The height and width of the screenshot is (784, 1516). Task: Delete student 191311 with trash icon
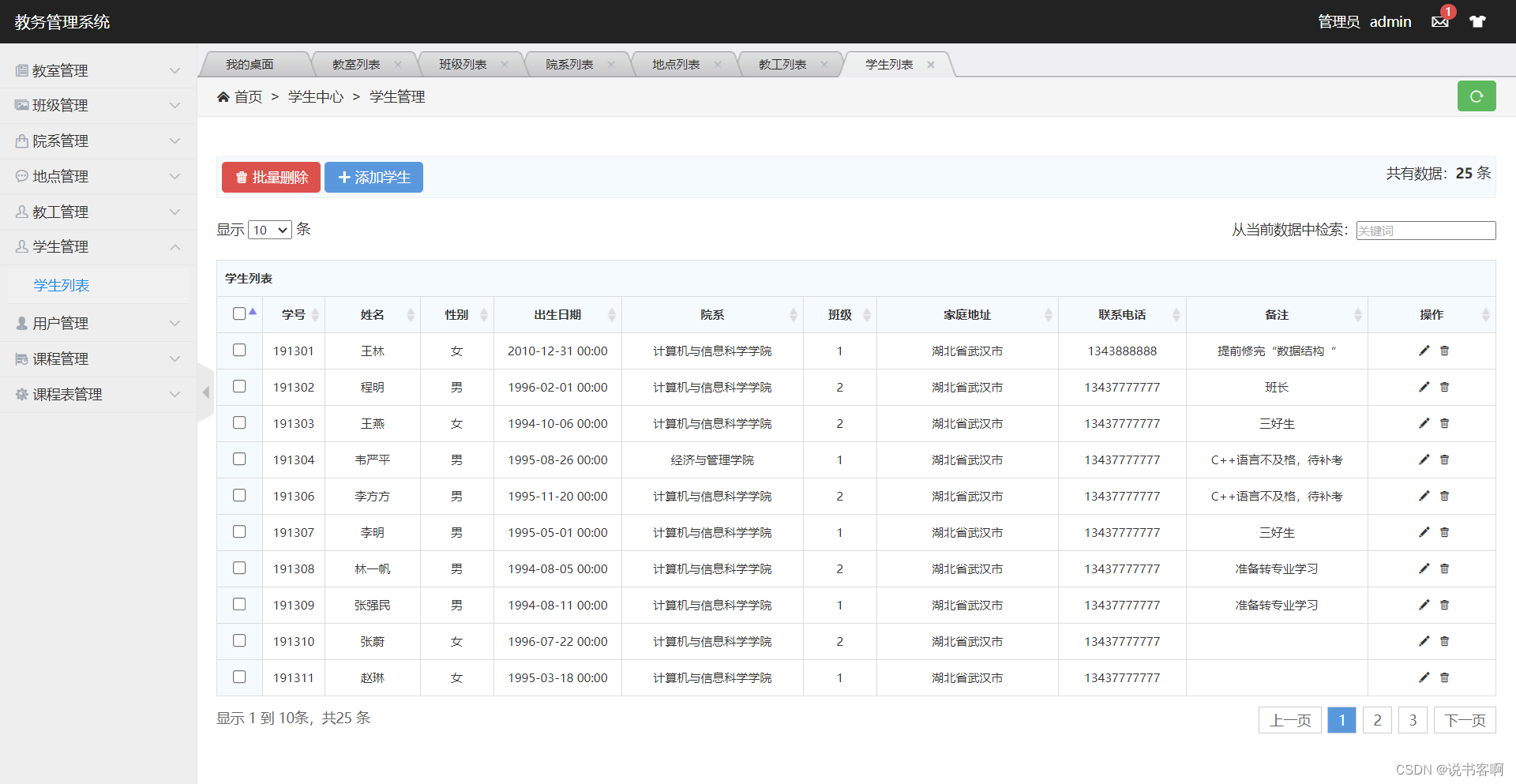1444,677
